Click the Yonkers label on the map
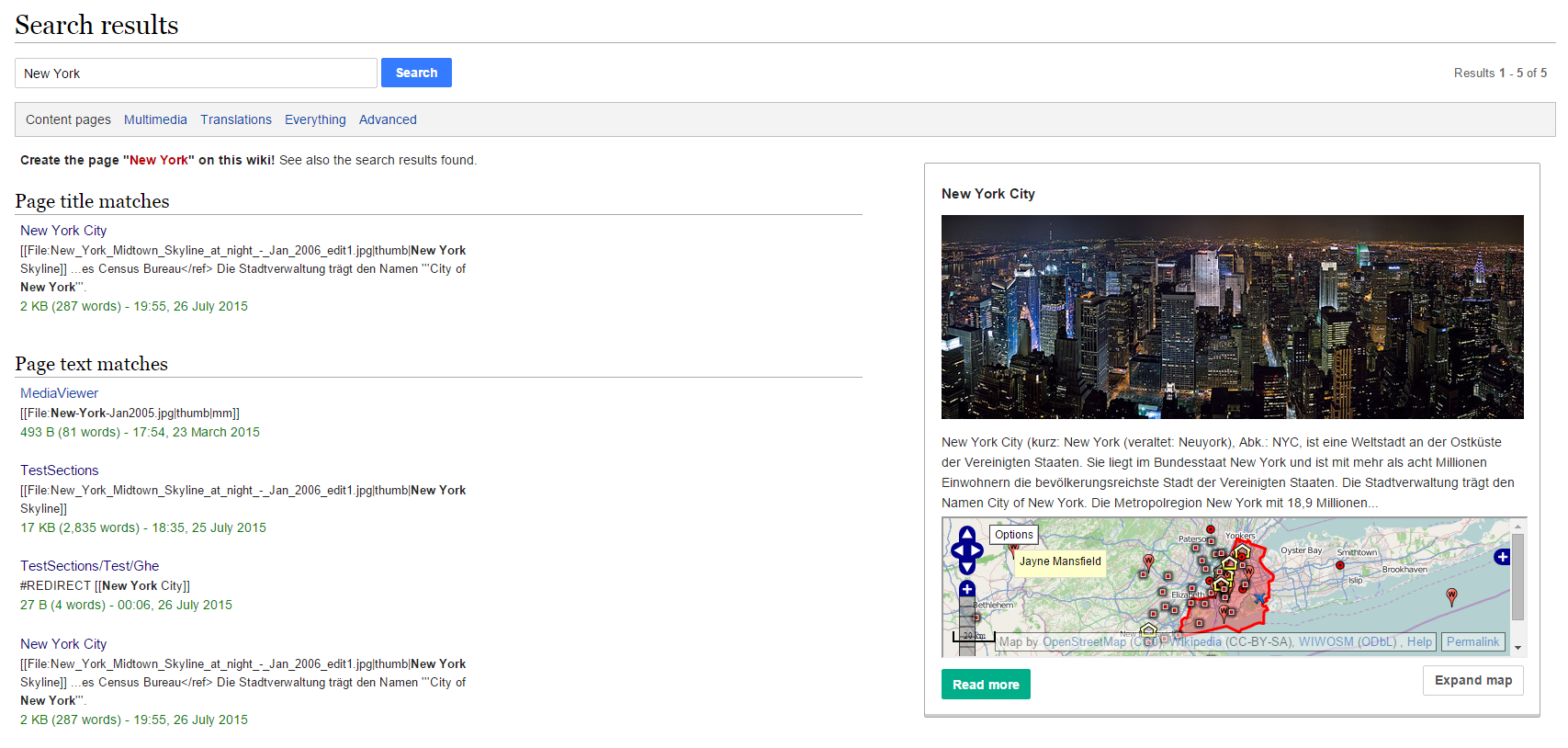This screenshot has width=1568, height=748. (x=1240, y=536)
